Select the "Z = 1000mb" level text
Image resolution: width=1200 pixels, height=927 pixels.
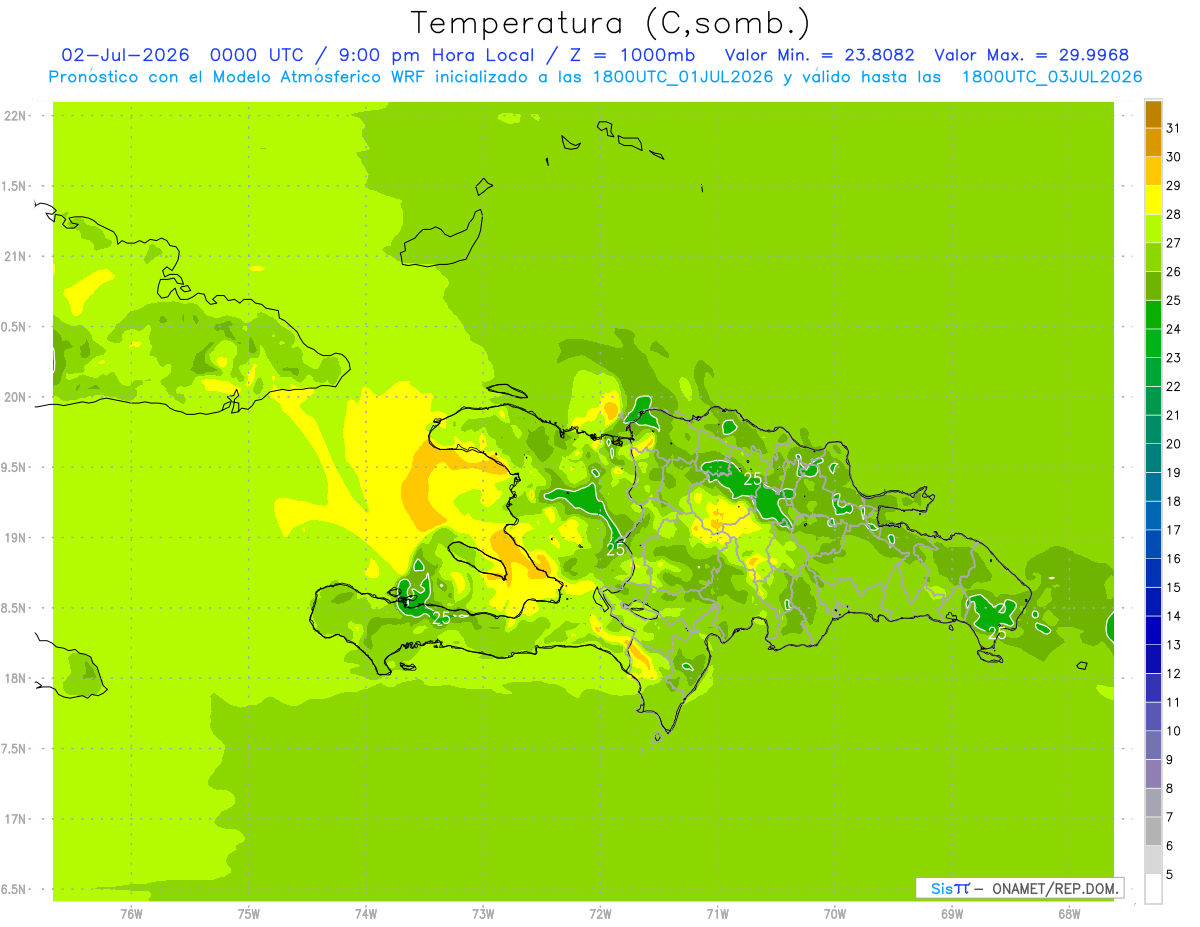click(632, 55)
